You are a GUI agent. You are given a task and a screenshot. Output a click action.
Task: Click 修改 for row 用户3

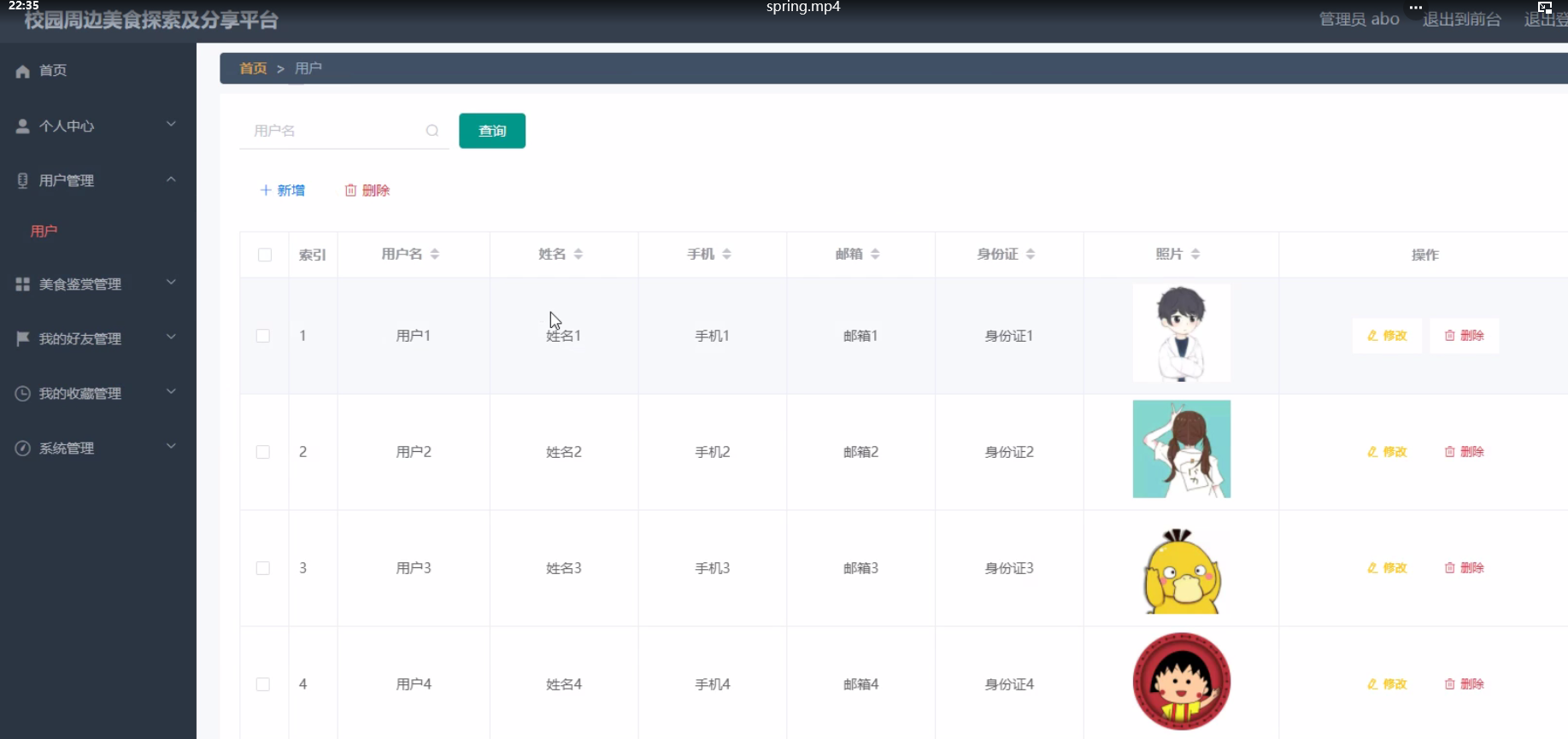pyautogui.click(x=1387, y=568)
